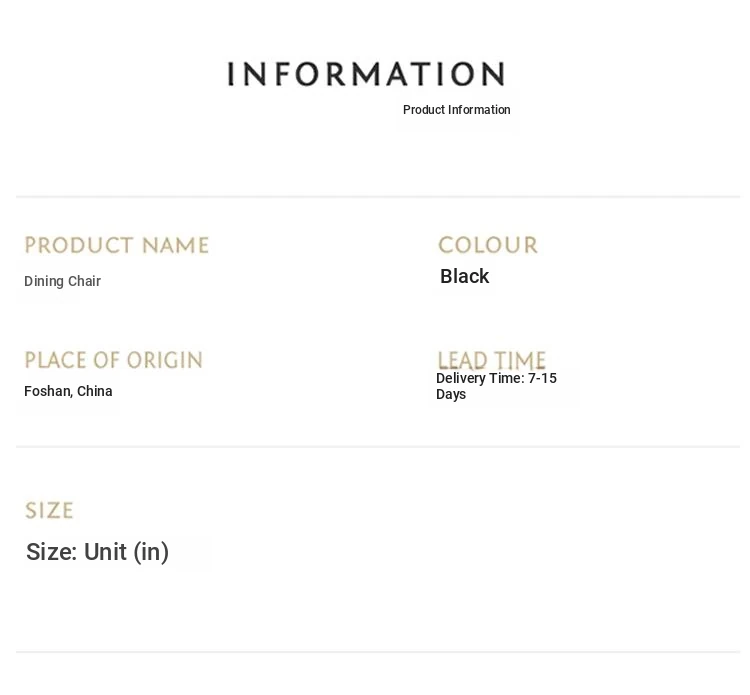The width and height of the screenshot is (750, 695).
Task: Click the (in) unit in size text
Action: (x=151, y=552)
